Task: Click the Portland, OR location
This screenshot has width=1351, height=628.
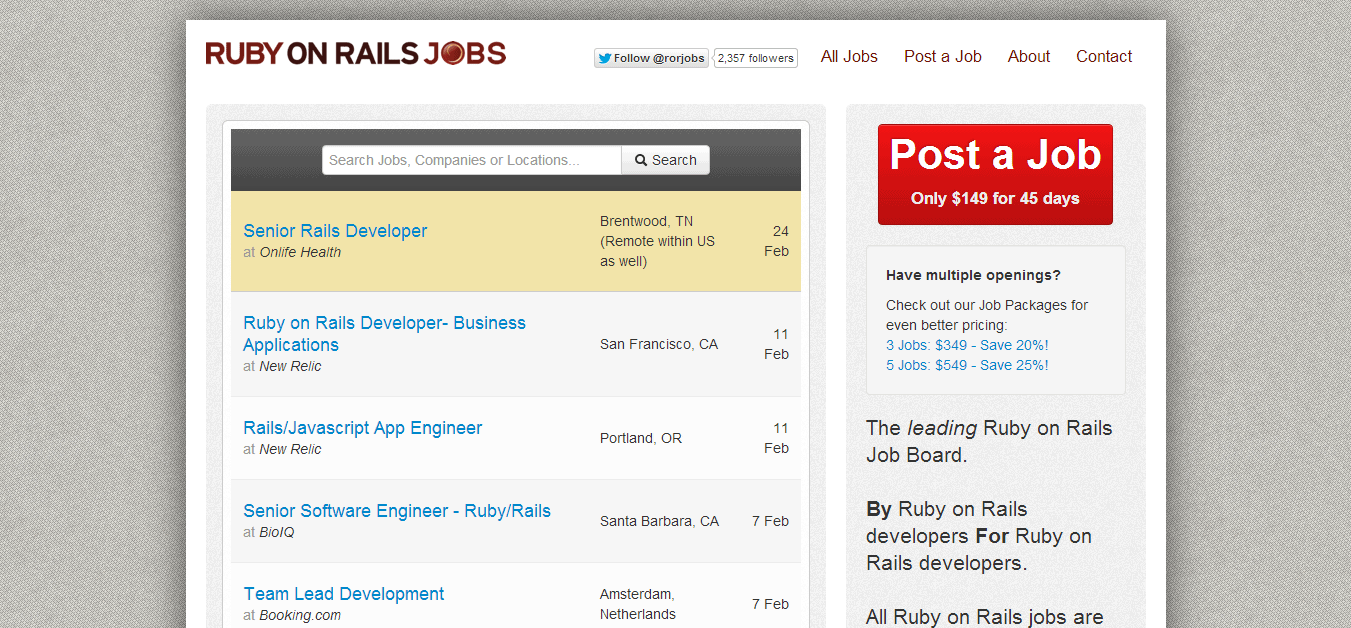Action: [641, 438]
